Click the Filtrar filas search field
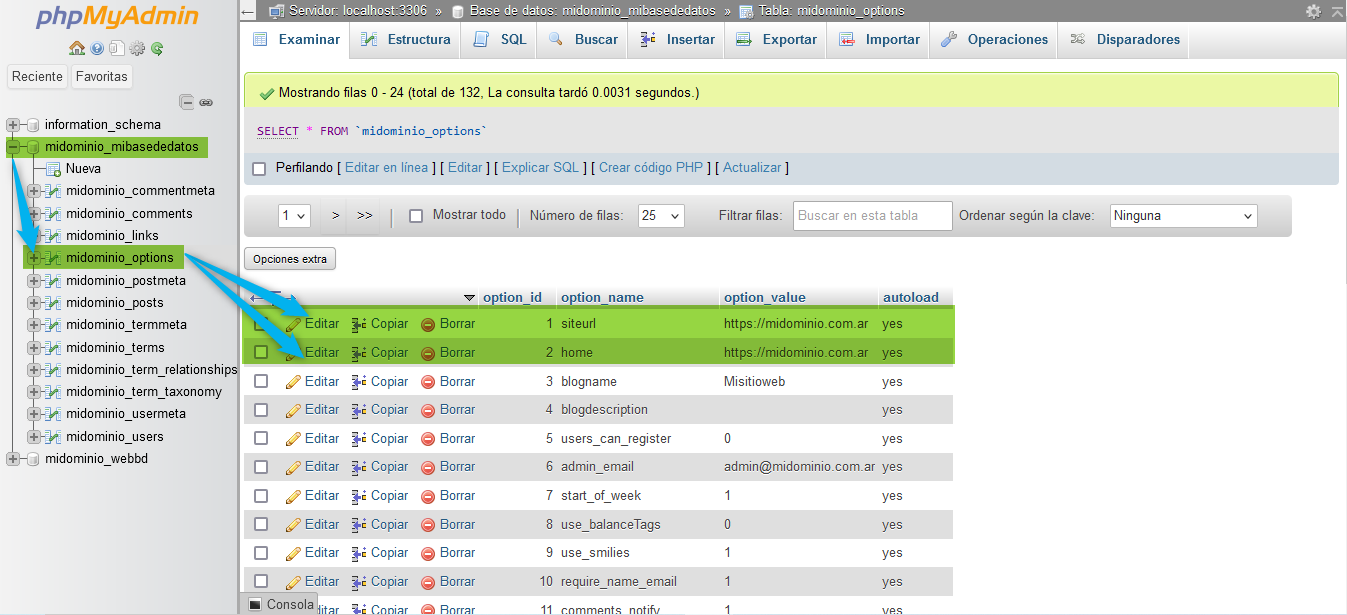 click(x=872, y=216)
